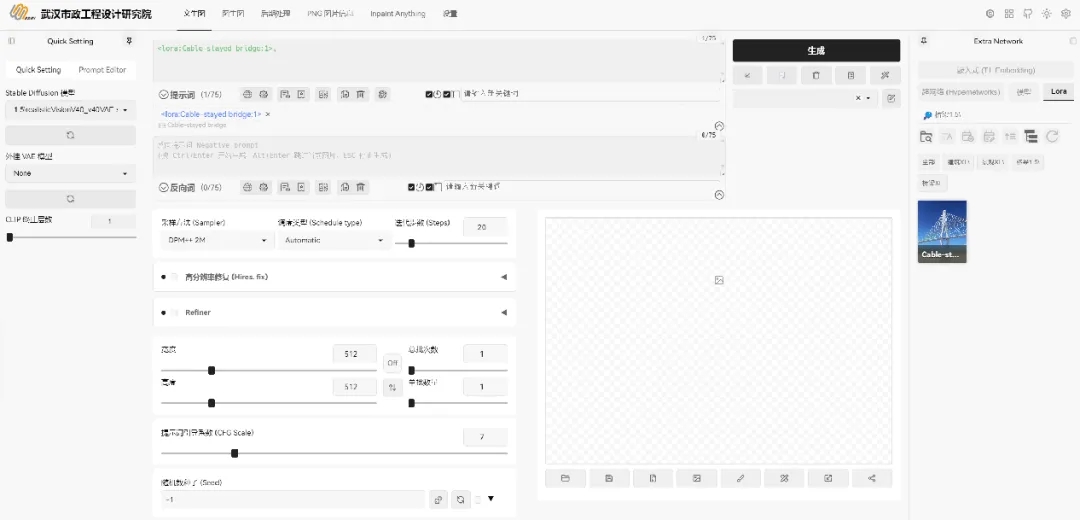
Task: Refresh the Extra Network Lora list
Action: [x=1052, y=137]
